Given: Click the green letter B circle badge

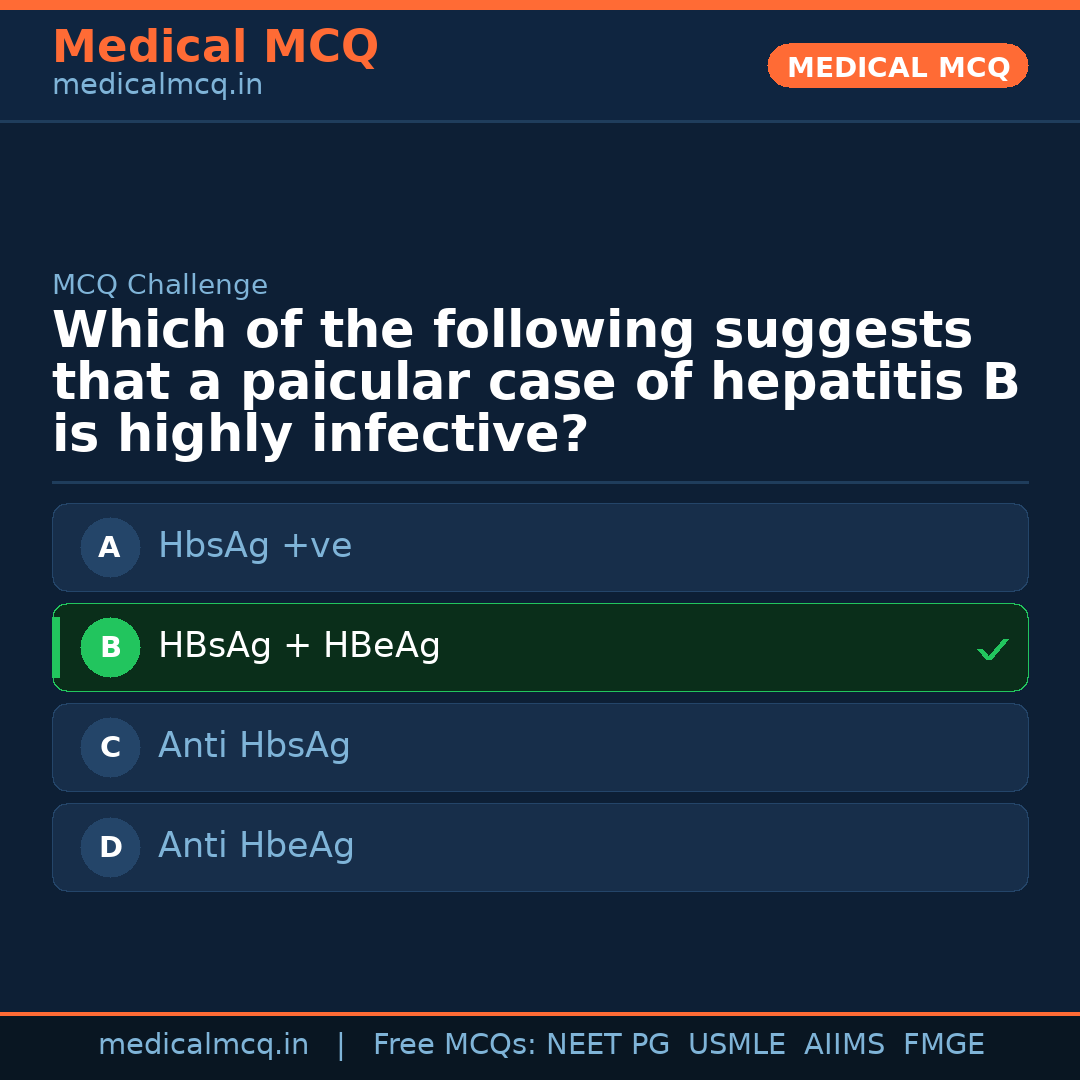Looking at the screenshot, I should pyautogui.click(x=110, y=647).
